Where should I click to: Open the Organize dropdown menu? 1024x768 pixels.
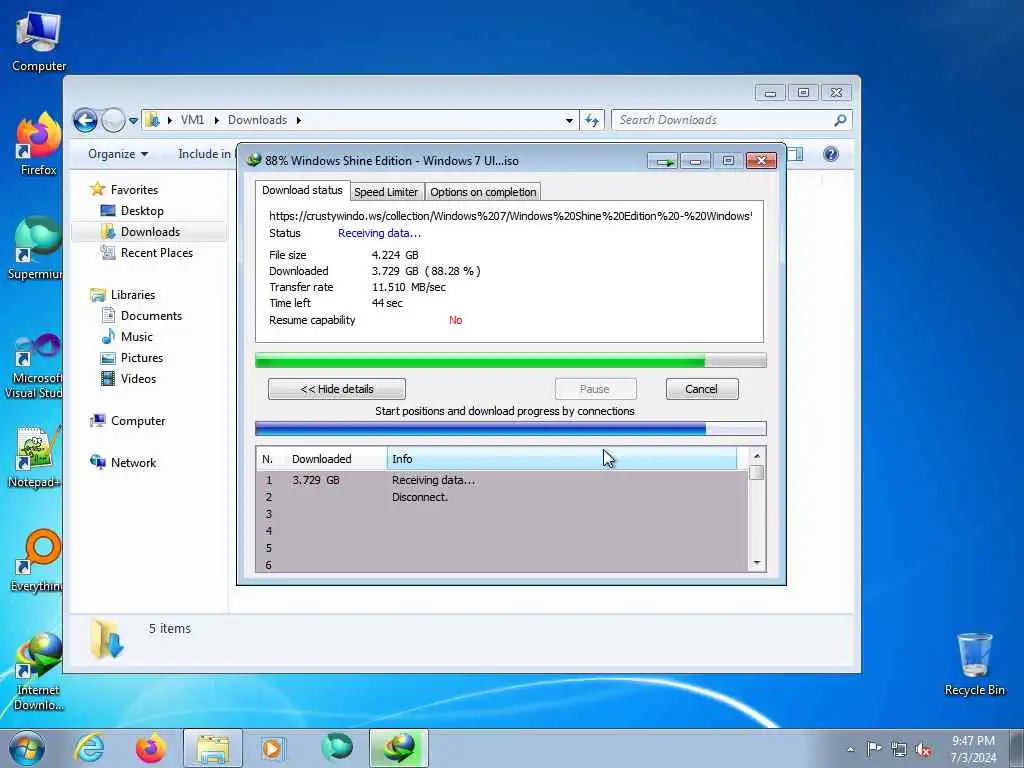(118, 154)
